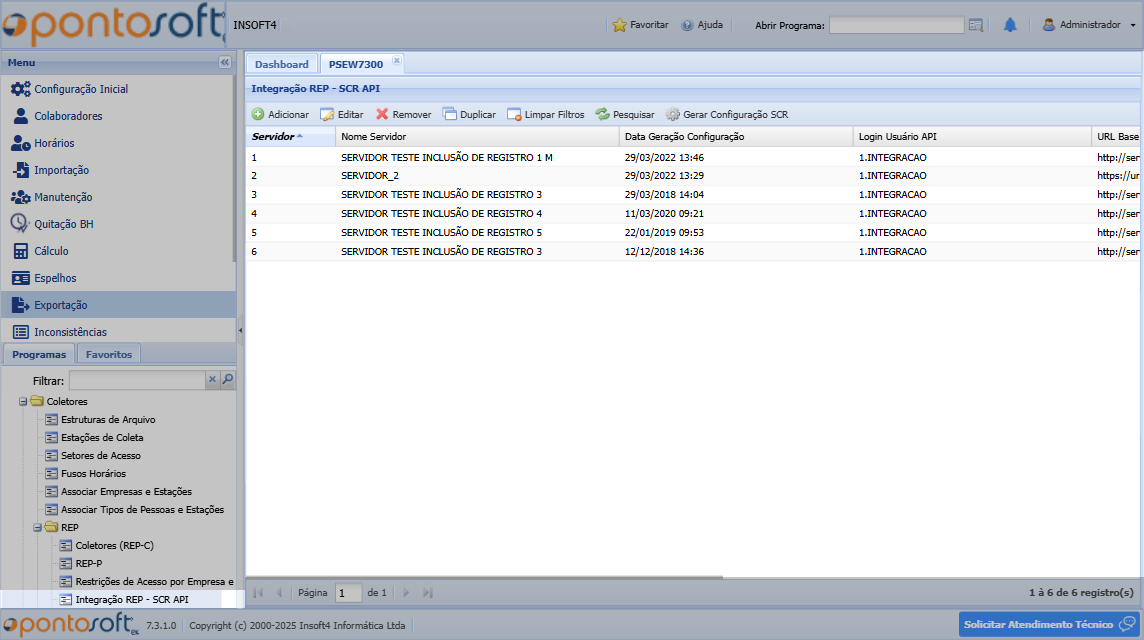
Task: Switch to the Favoritos tab
Action: point(108,354)
